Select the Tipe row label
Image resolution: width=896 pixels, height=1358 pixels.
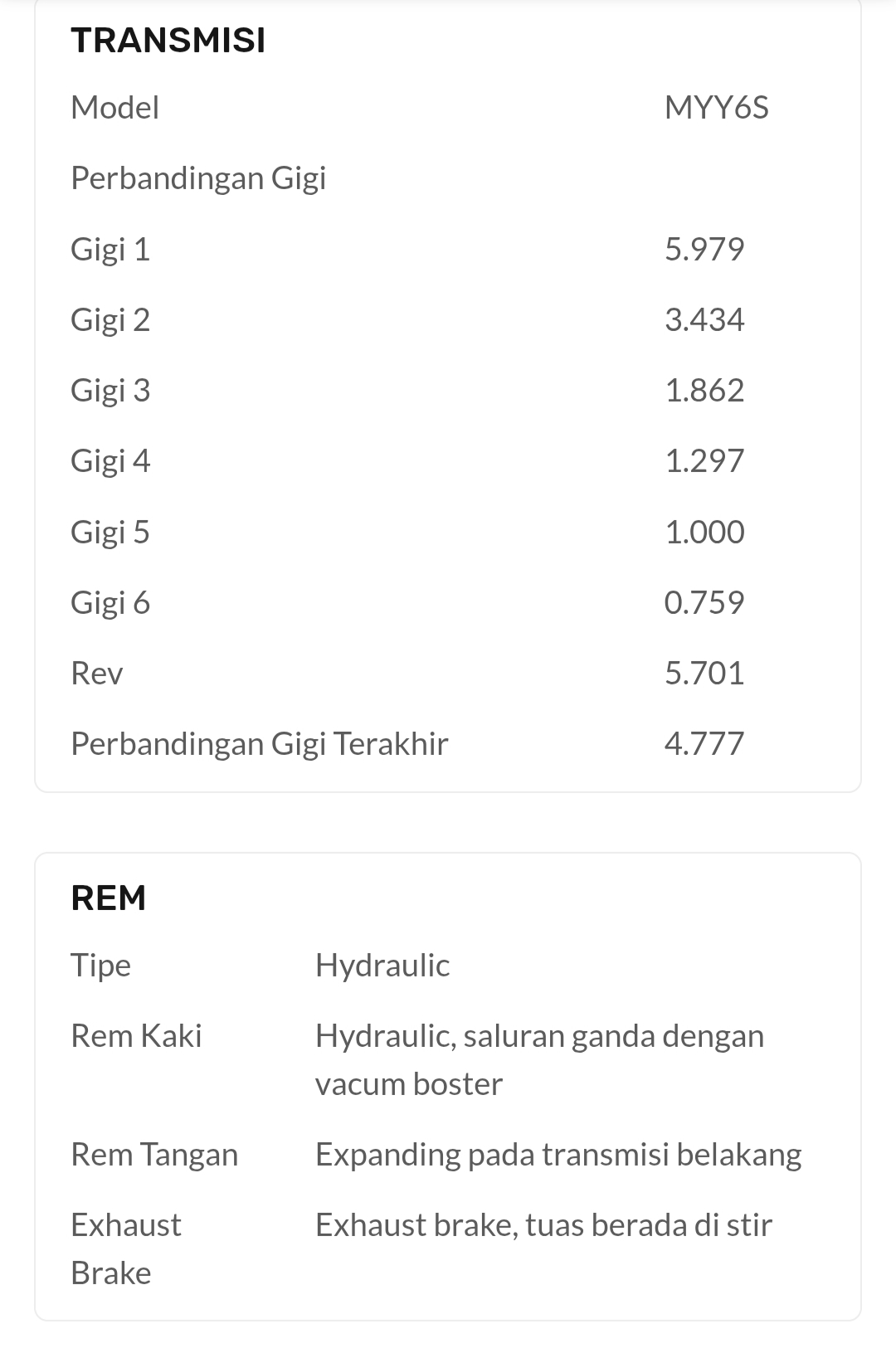point(100,966)
